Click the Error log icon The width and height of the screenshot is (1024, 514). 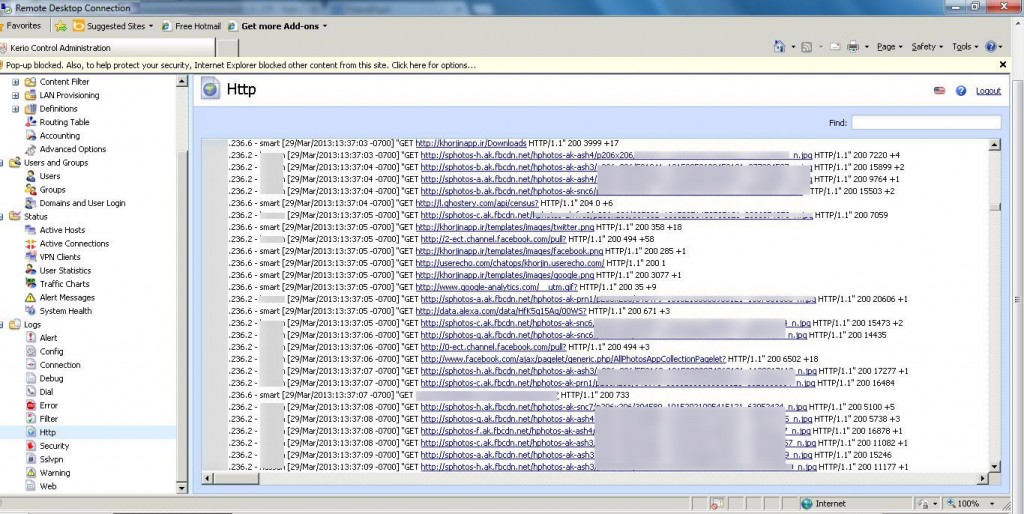(30, 406)
